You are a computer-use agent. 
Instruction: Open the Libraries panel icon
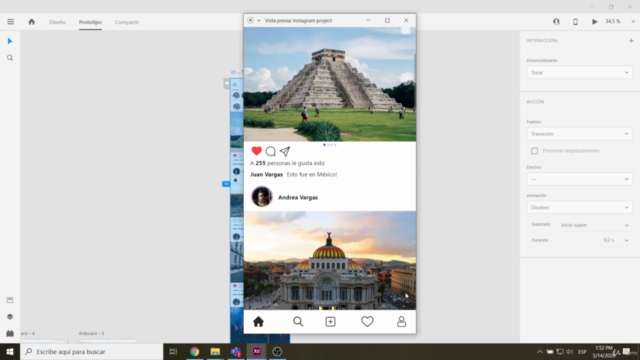pyautogui.click(x=10, y=300)
